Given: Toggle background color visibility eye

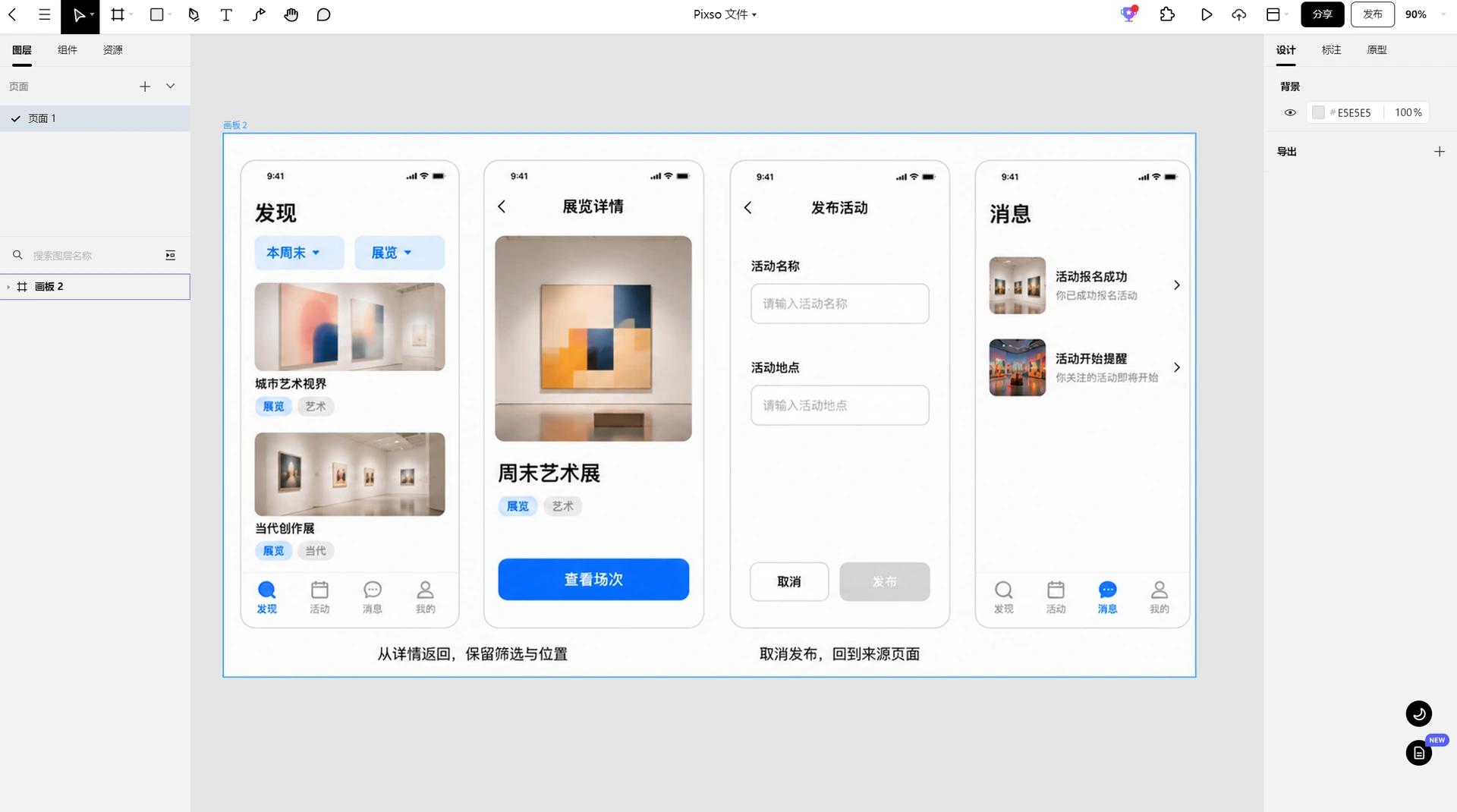Looking at the screenshot, I should coord(1290,112).
